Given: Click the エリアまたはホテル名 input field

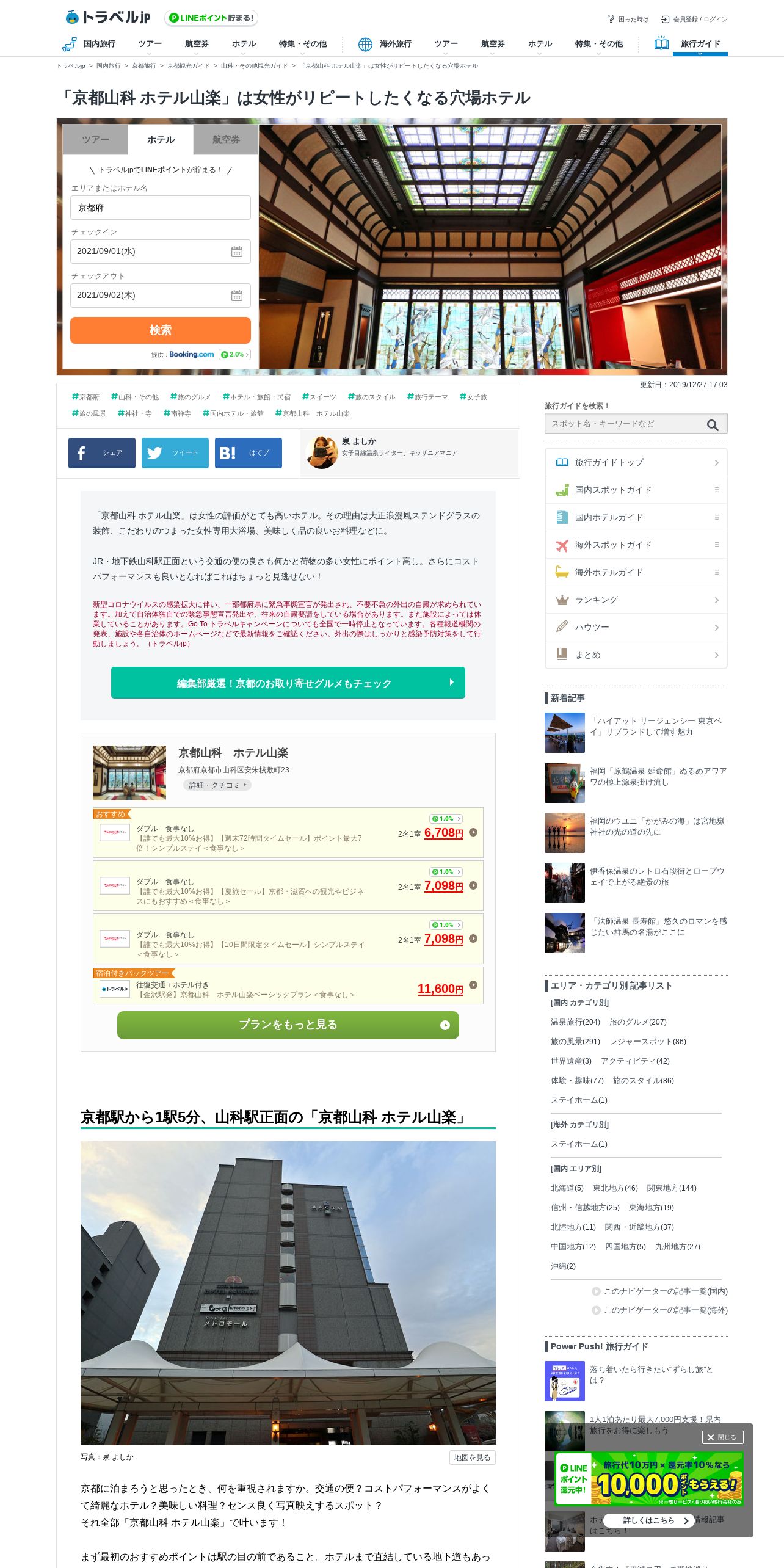Looking at the screenshot, I should [x=161, y=208].
